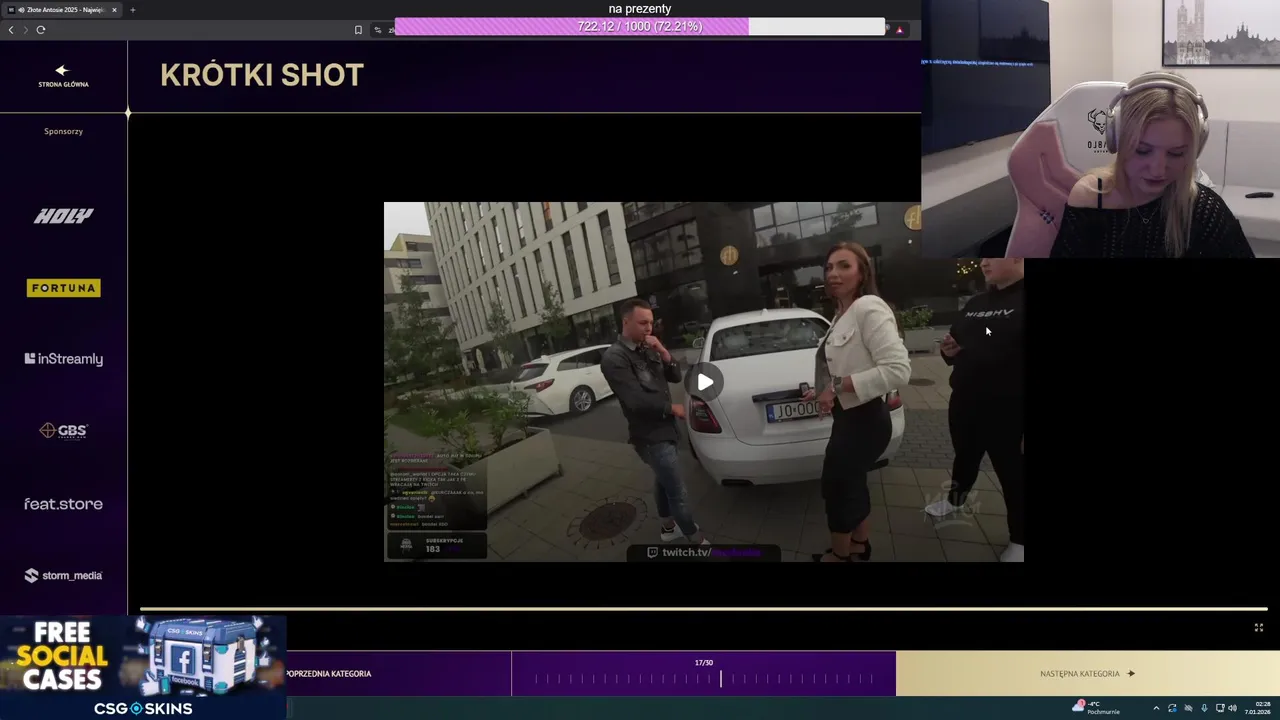Screen dimensions: 1280x720
Task: Click browser forward arrow
Action: tap(25, 30)
